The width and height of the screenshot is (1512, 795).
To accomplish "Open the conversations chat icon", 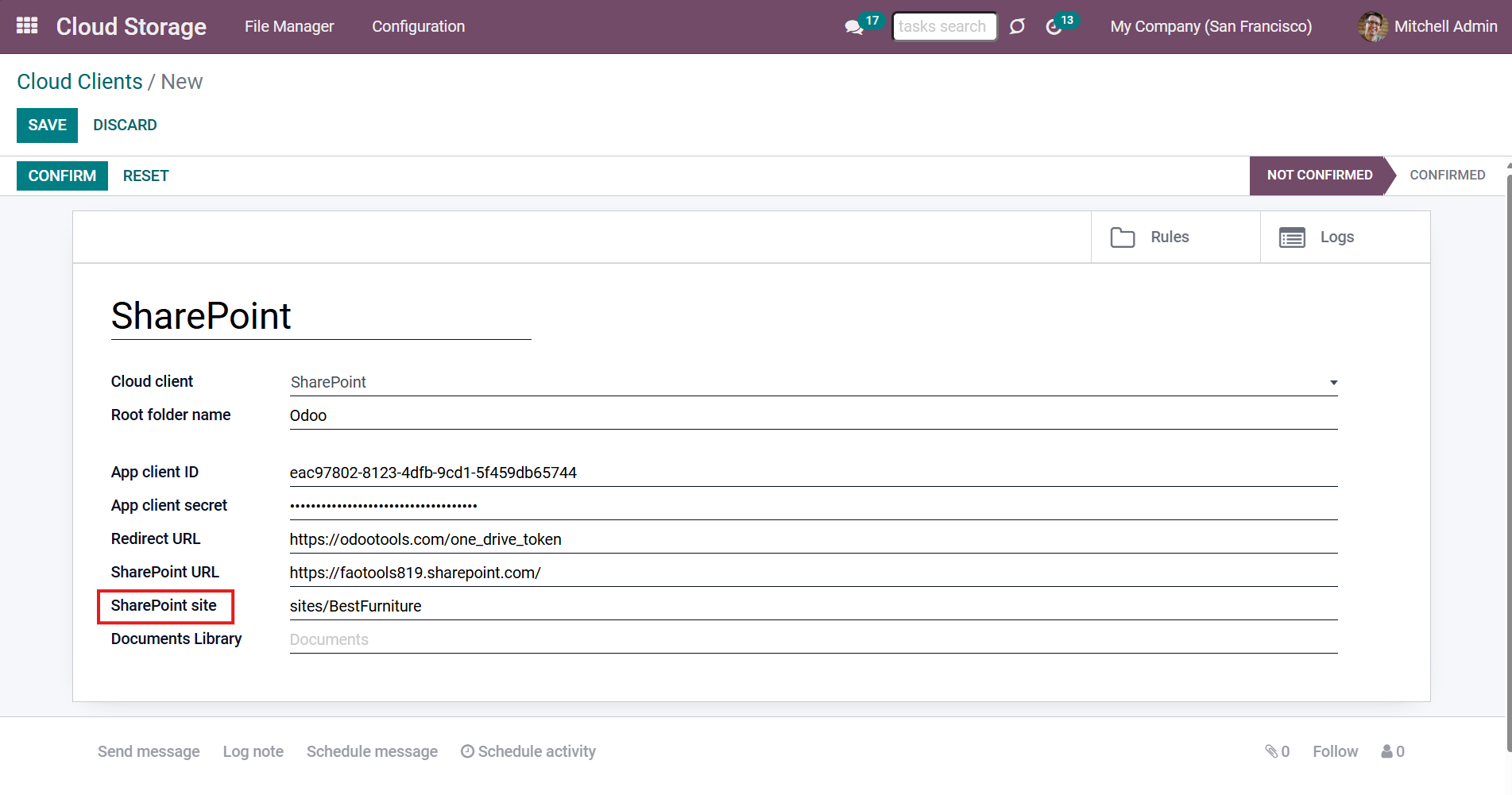I will click(x=854, y=27).
